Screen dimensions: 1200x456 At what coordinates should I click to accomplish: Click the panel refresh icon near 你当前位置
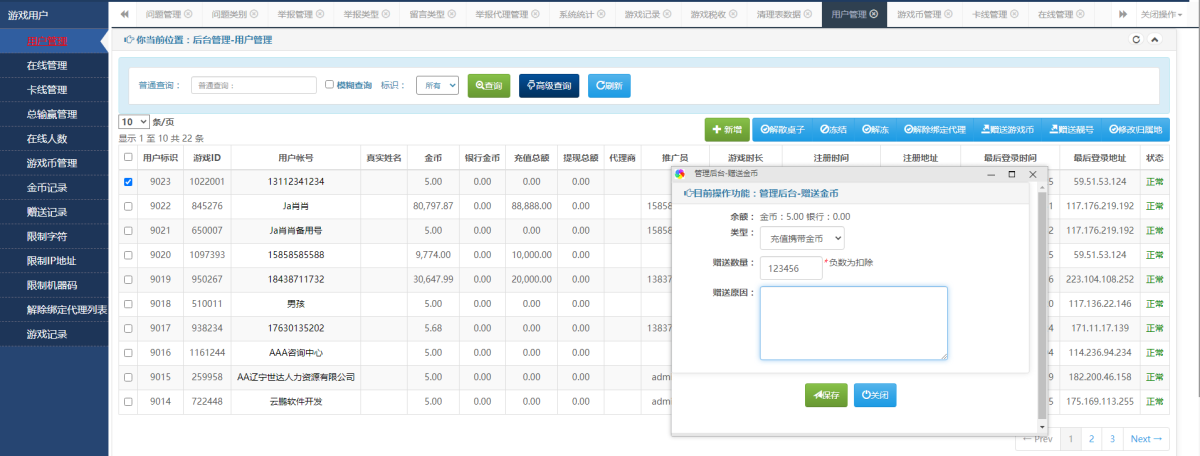(x=1135, y=40)
